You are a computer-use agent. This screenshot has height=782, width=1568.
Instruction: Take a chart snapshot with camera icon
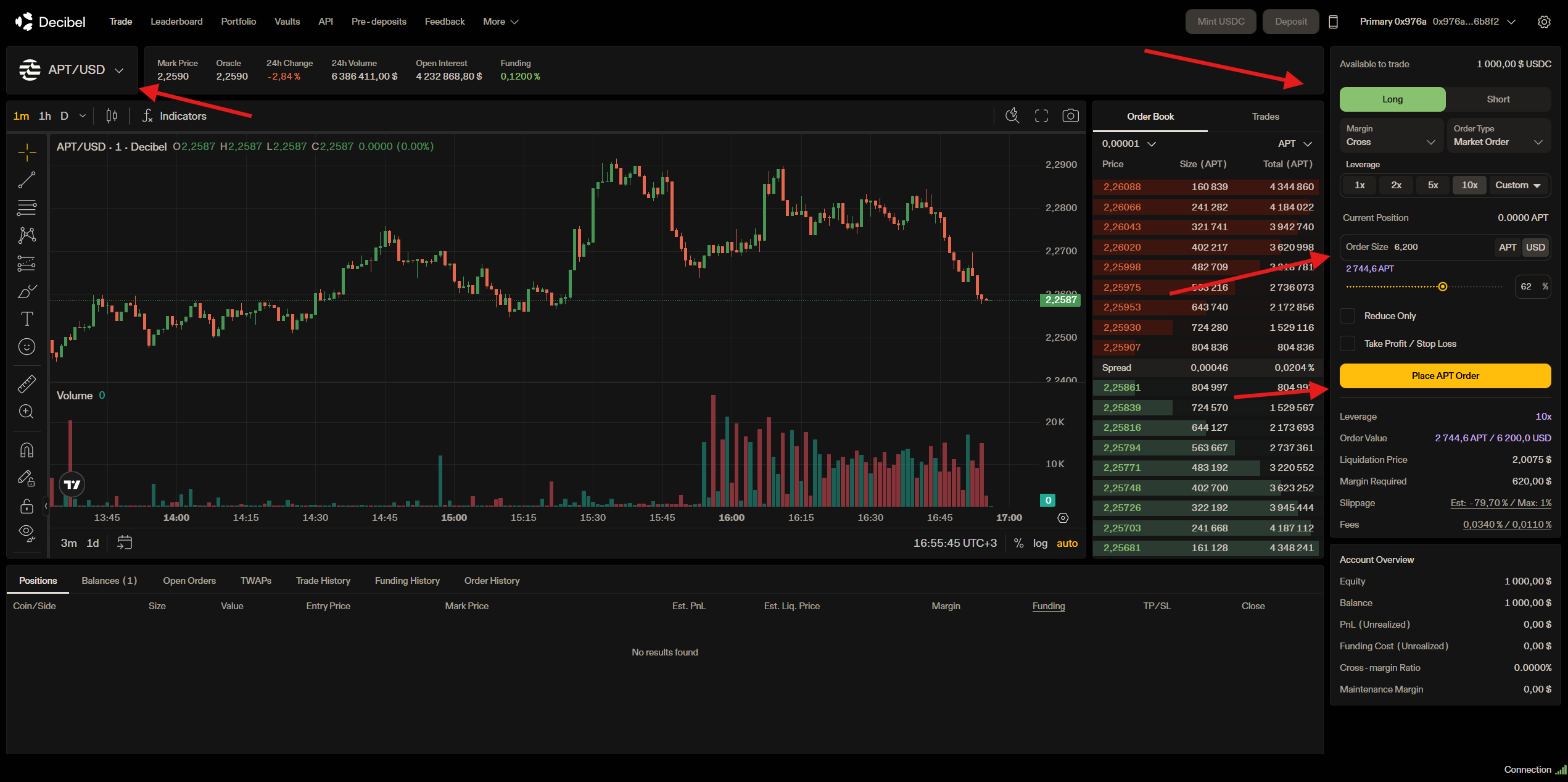click(1070, 116)
